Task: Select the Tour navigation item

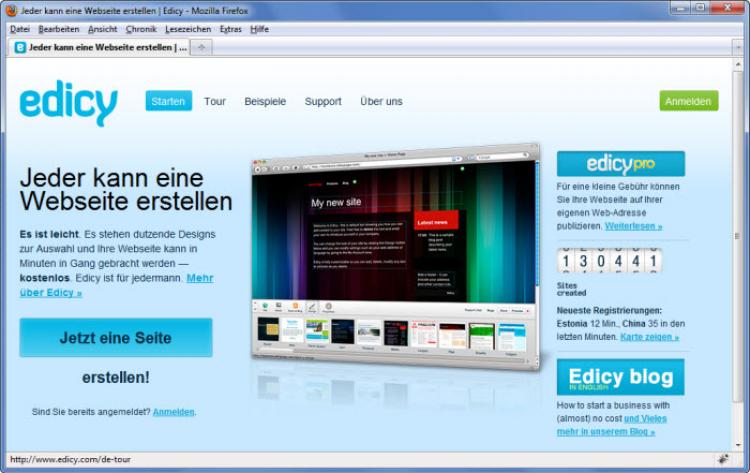Action: tap(215, 101)
